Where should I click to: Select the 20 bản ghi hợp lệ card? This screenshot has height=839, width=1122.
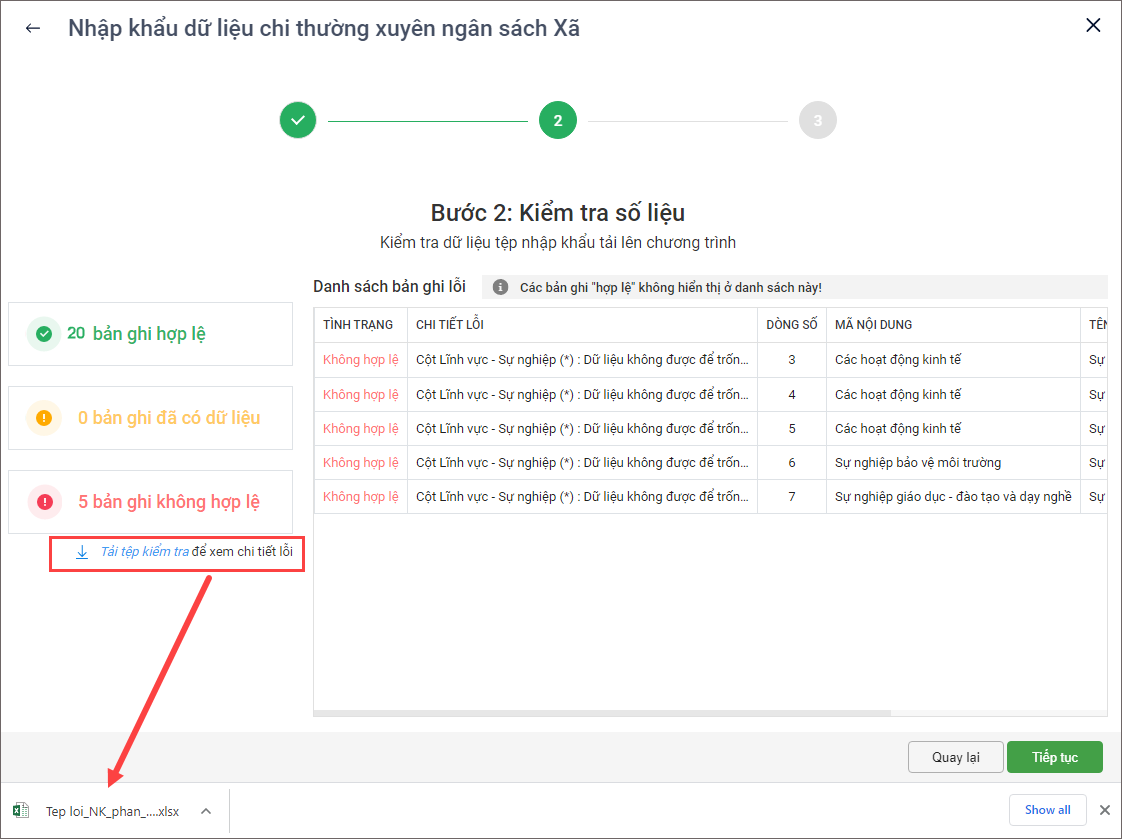[x=150, y=334]
